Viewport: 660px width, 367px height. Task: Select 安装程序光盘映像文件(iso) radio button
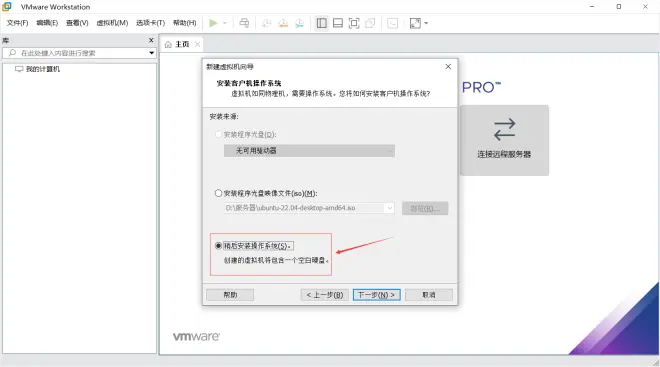pyautogui.click(x=218, y=193)
